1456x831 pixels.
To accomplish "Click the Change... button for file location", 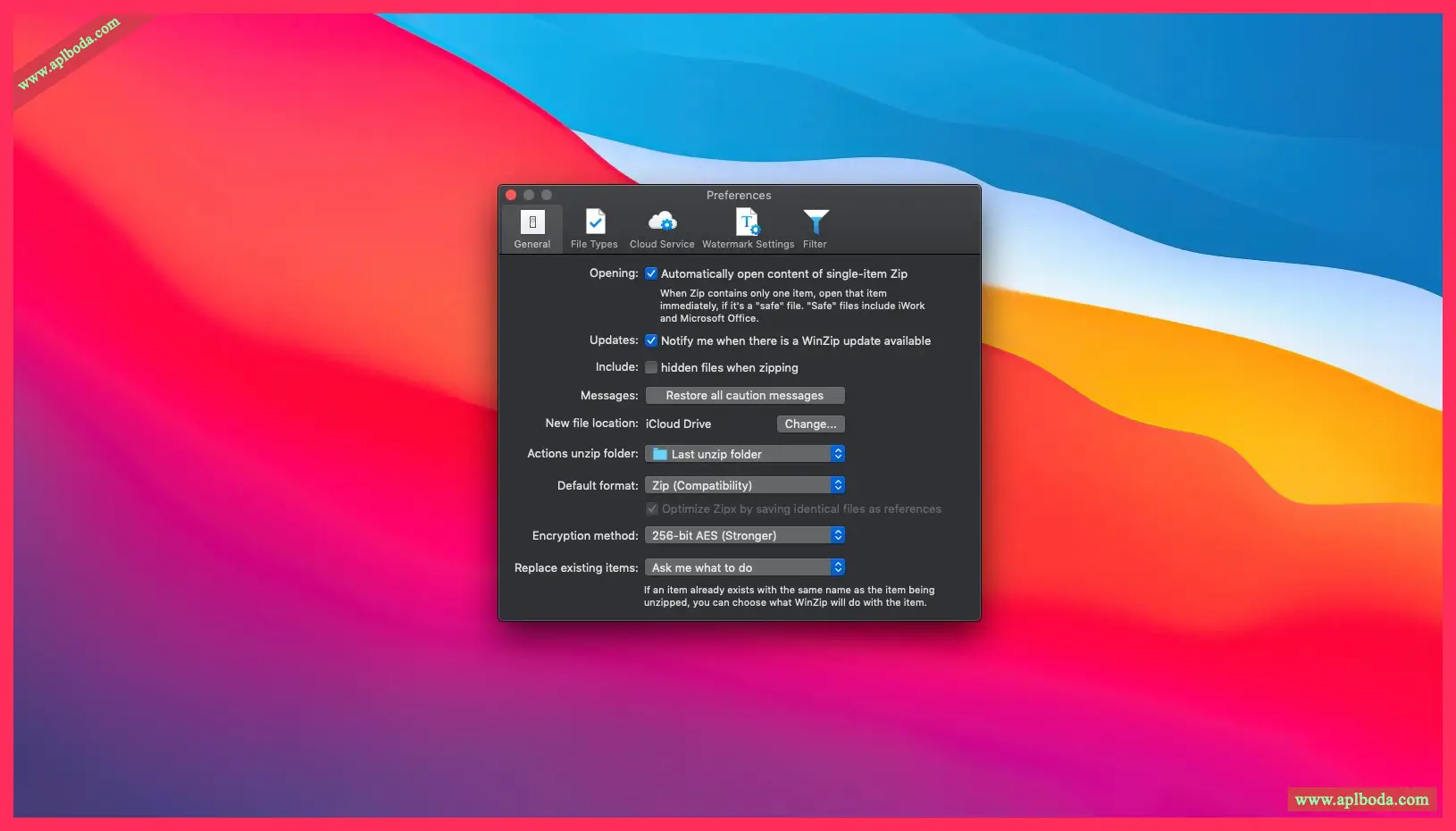I will [811, 424].
